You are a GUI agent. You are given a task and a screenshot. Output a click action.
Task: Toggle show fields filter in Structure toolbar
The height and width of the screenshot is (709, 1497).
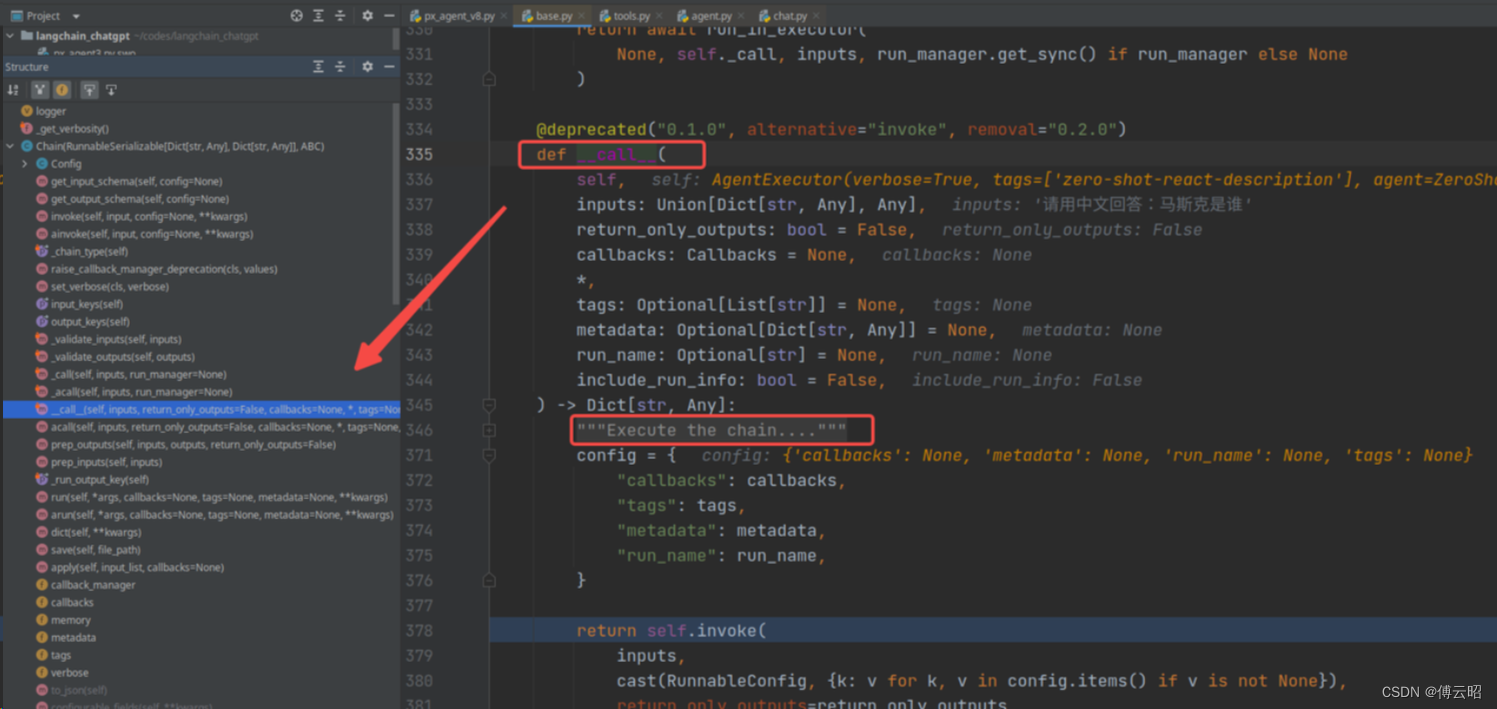61,90
